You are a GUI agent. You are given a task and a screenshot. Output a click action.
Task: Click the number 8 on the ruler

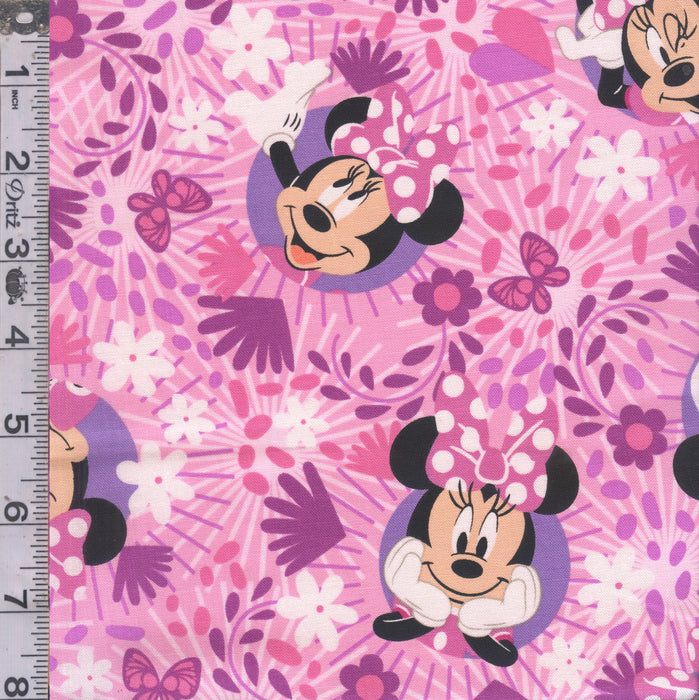pos(17,687)
